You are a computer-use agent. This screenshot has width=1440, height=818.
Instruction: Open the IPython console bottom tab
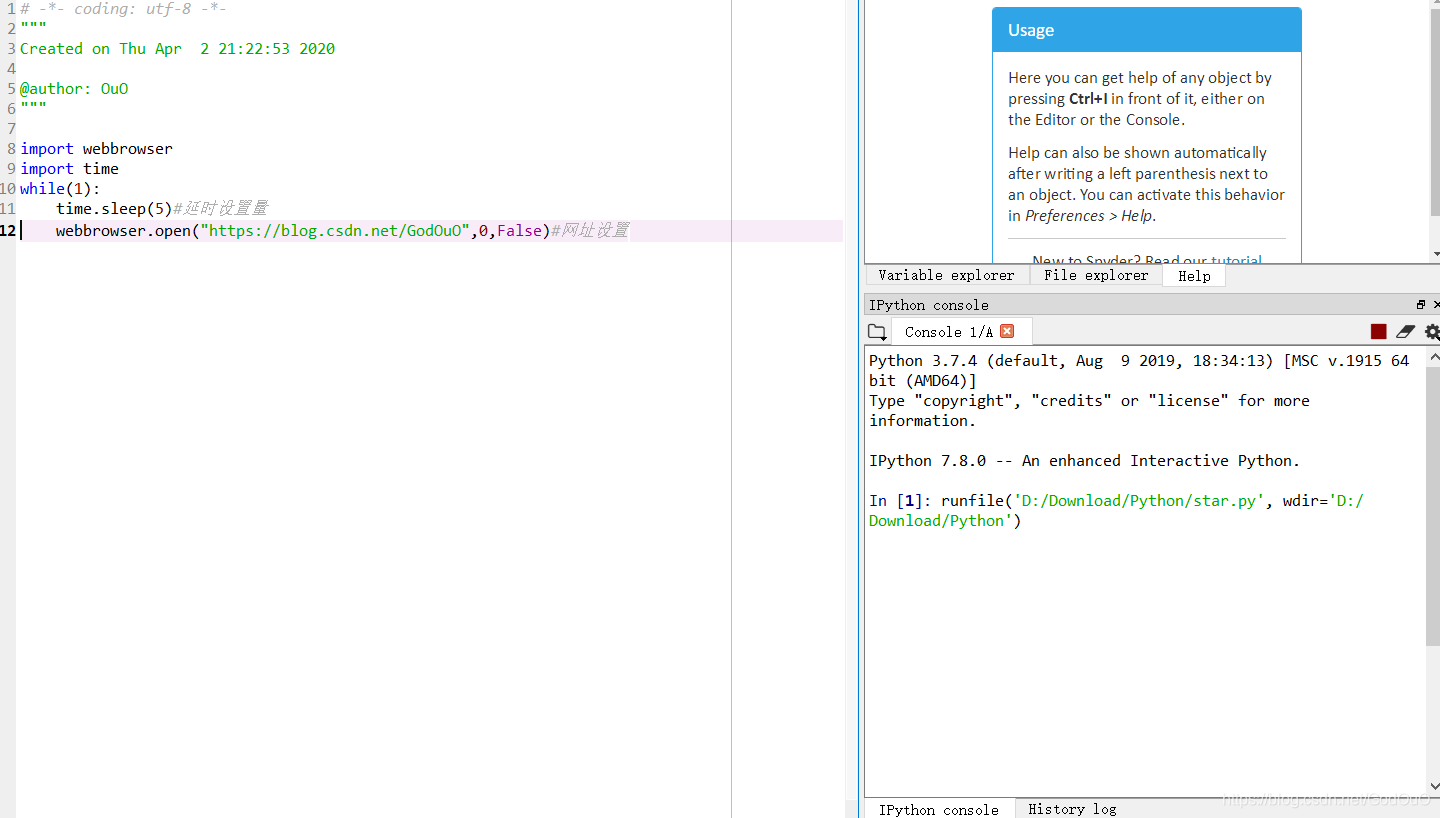coord(939,809)
